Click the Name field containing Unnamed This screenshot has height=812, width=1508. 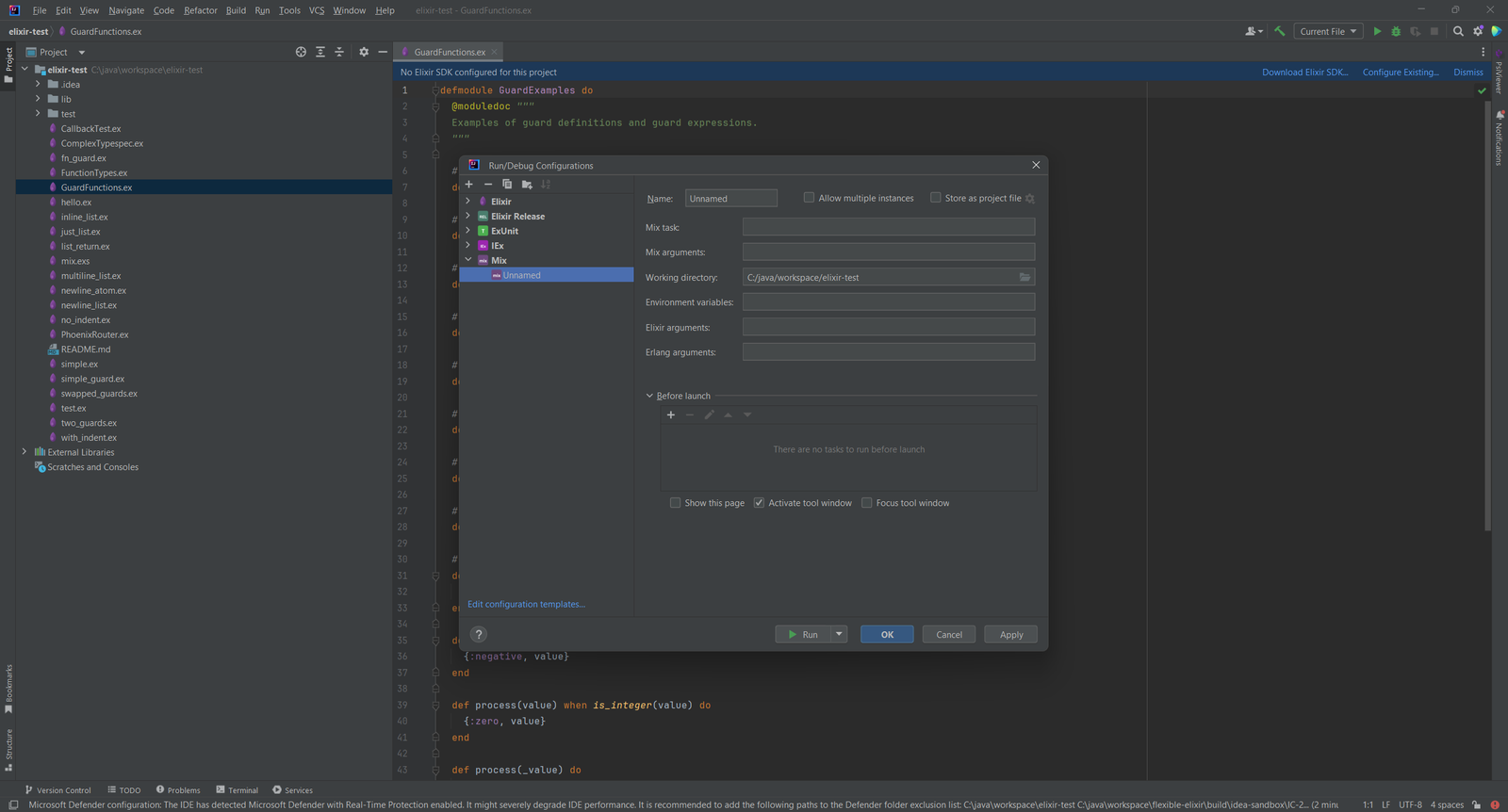731,199
